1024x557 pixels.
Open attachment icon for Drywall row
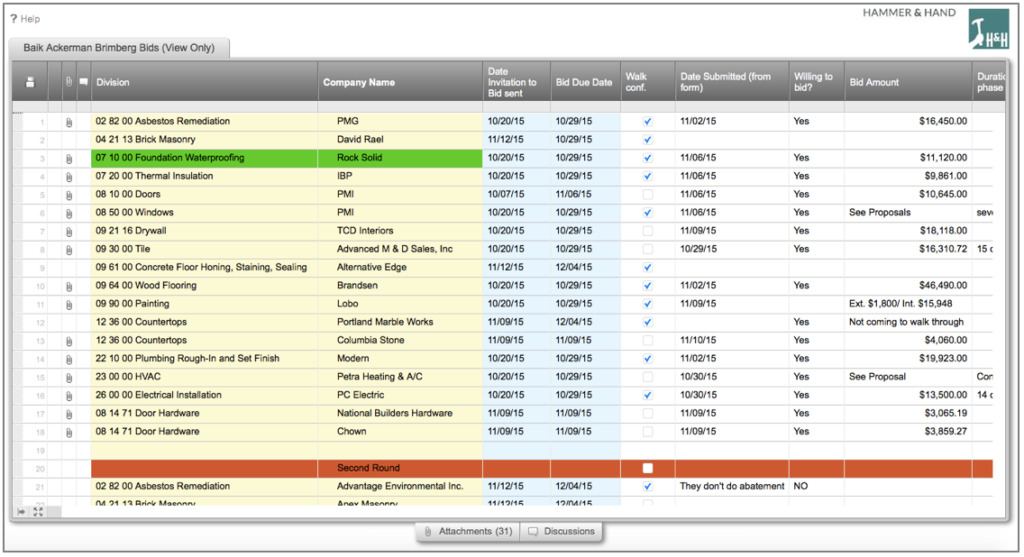pos(69,231)
